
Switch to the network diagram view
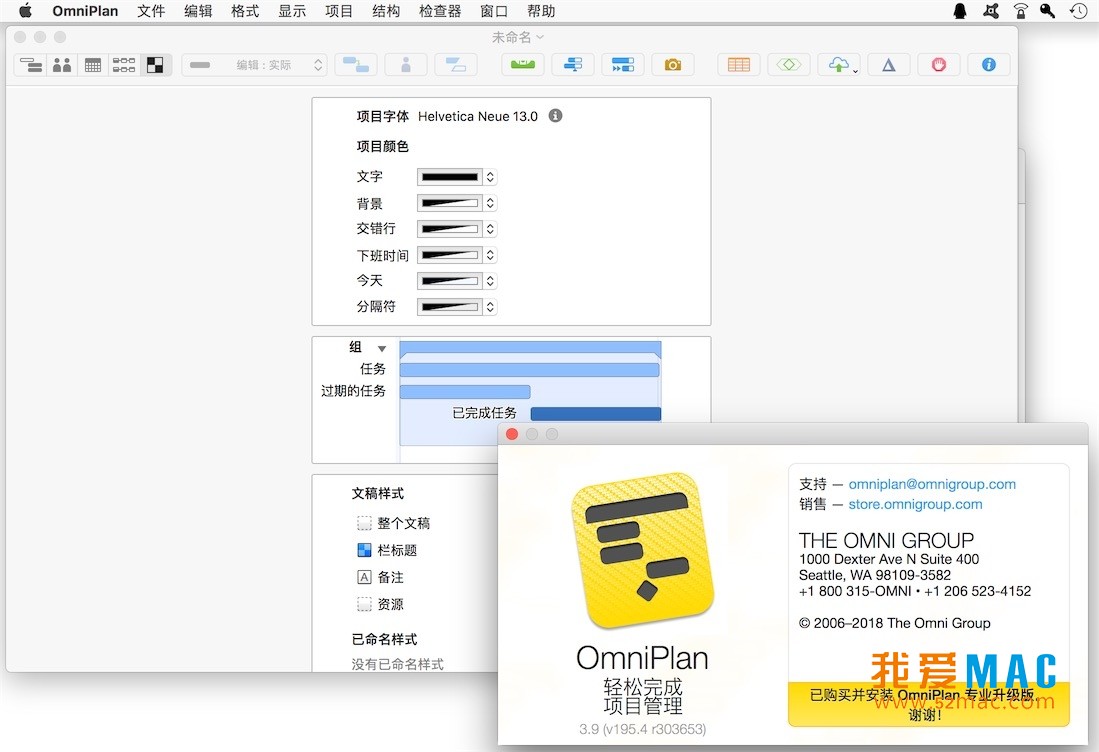pos(123,65)
